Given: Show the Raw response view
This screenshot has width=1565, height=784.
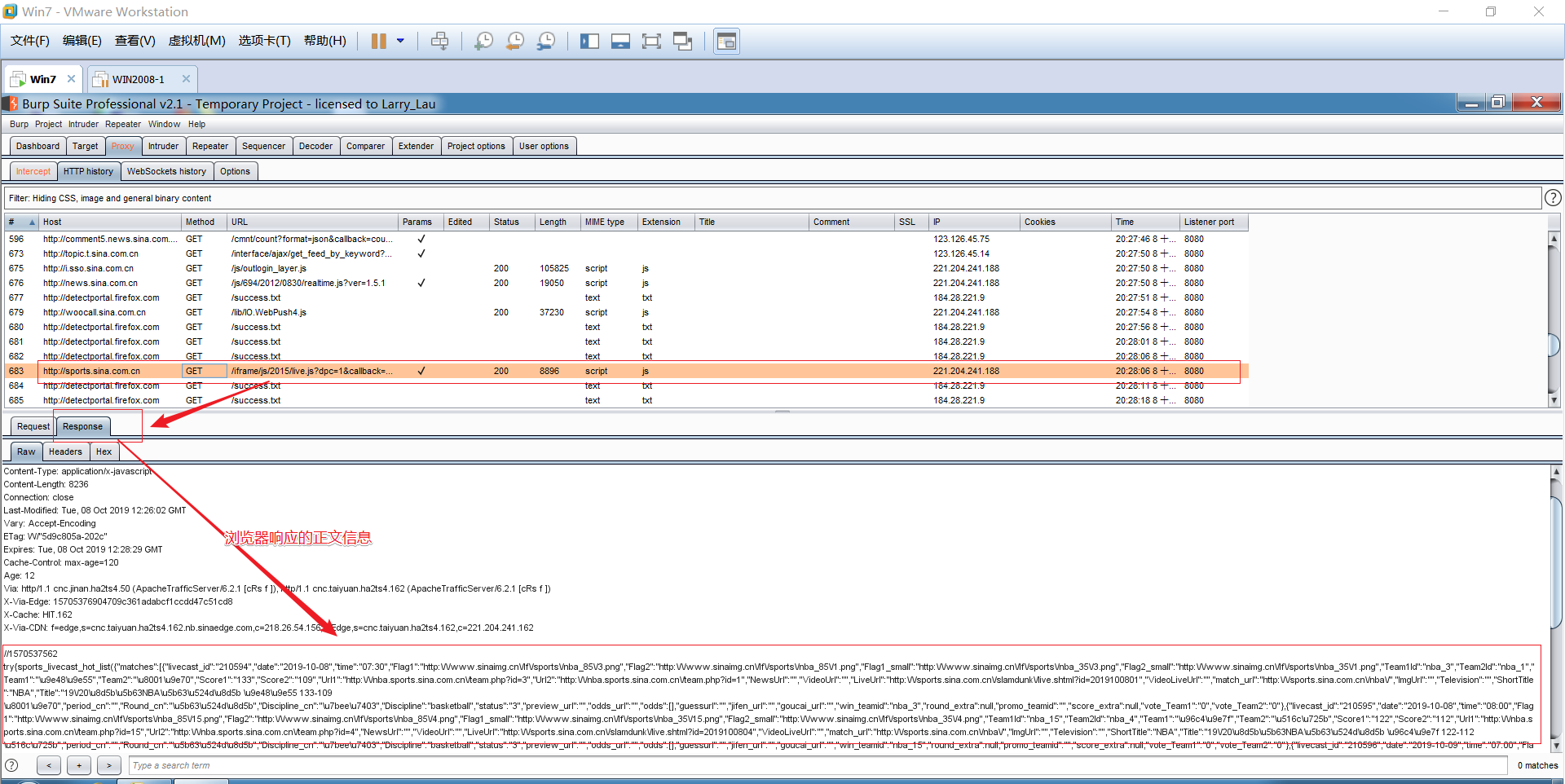Looking at the screenshot, I should 26,451.
